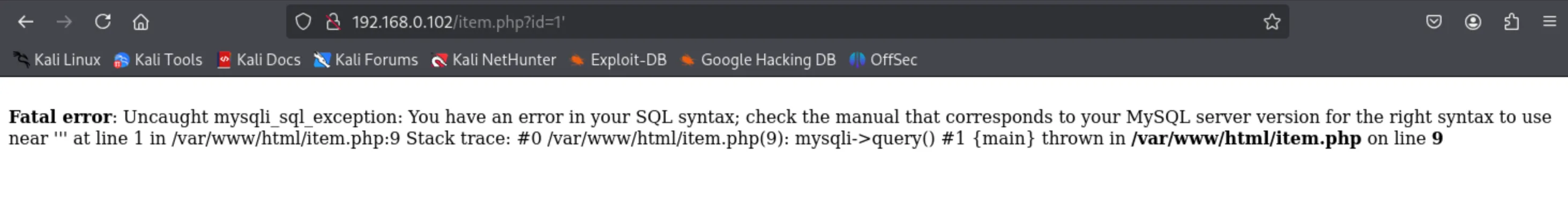1568x215 pixels.
Task: Open the Exploit-DB bookmark
Action: 618,60
